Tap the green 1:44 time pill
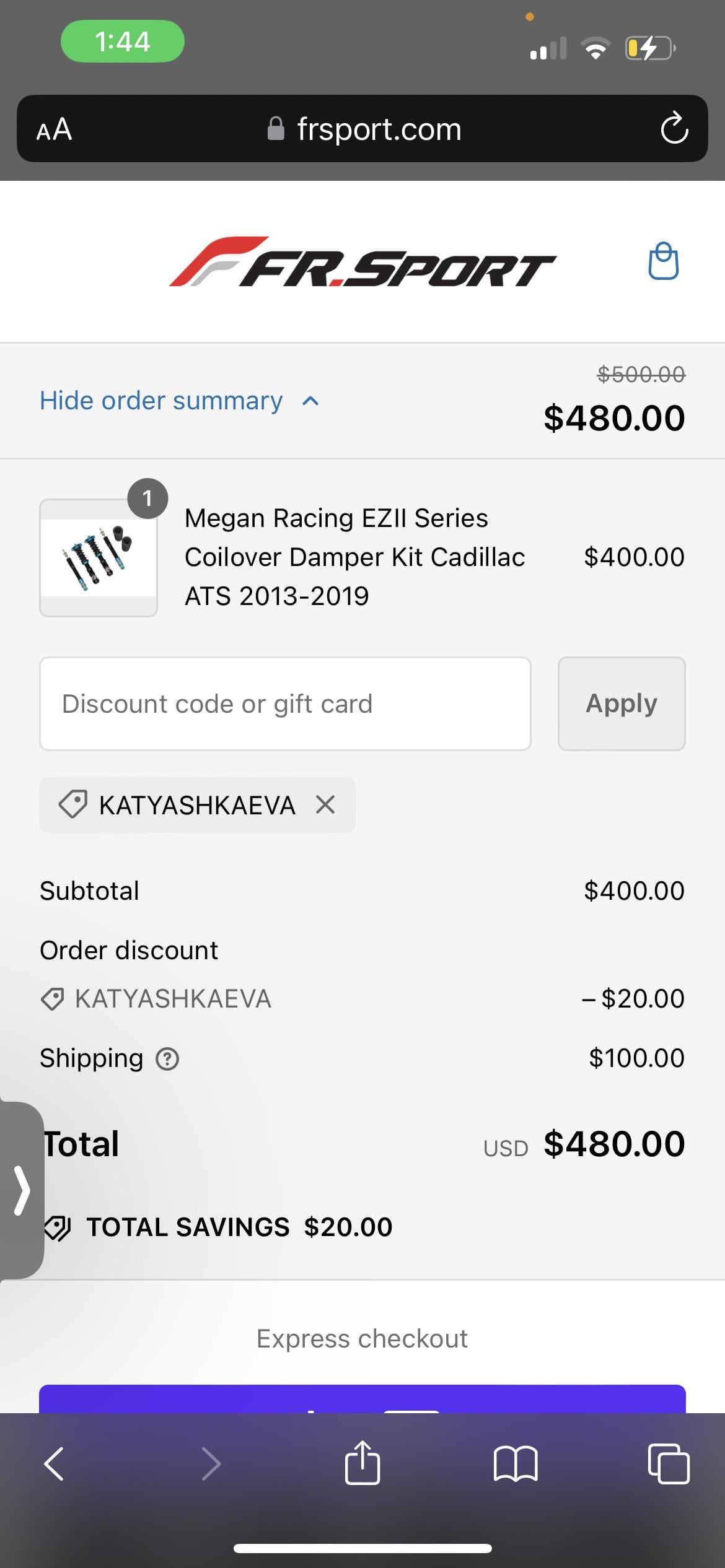 (x=122, y=41)
